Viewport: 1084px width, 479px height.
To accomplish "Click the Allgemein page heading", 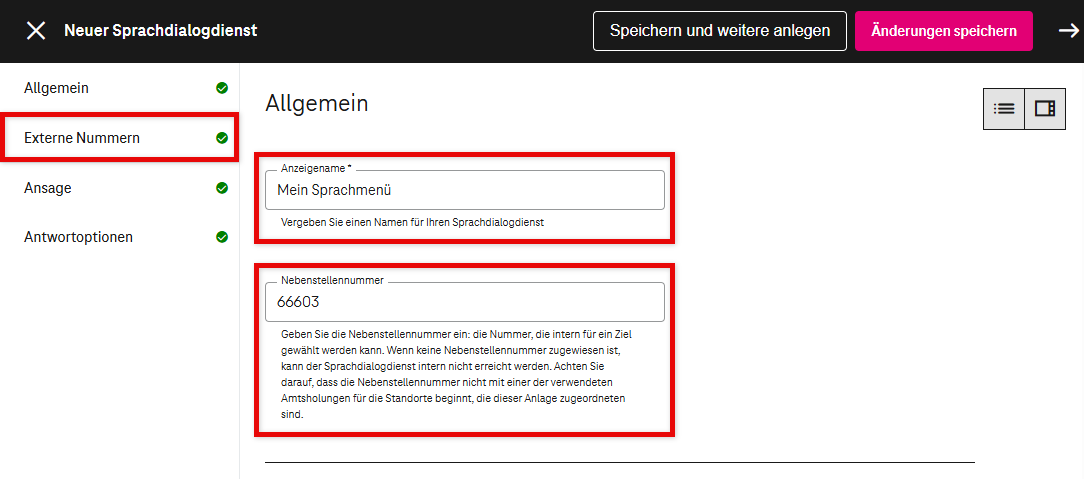I will pyautogui.click(x=317, y=103).
